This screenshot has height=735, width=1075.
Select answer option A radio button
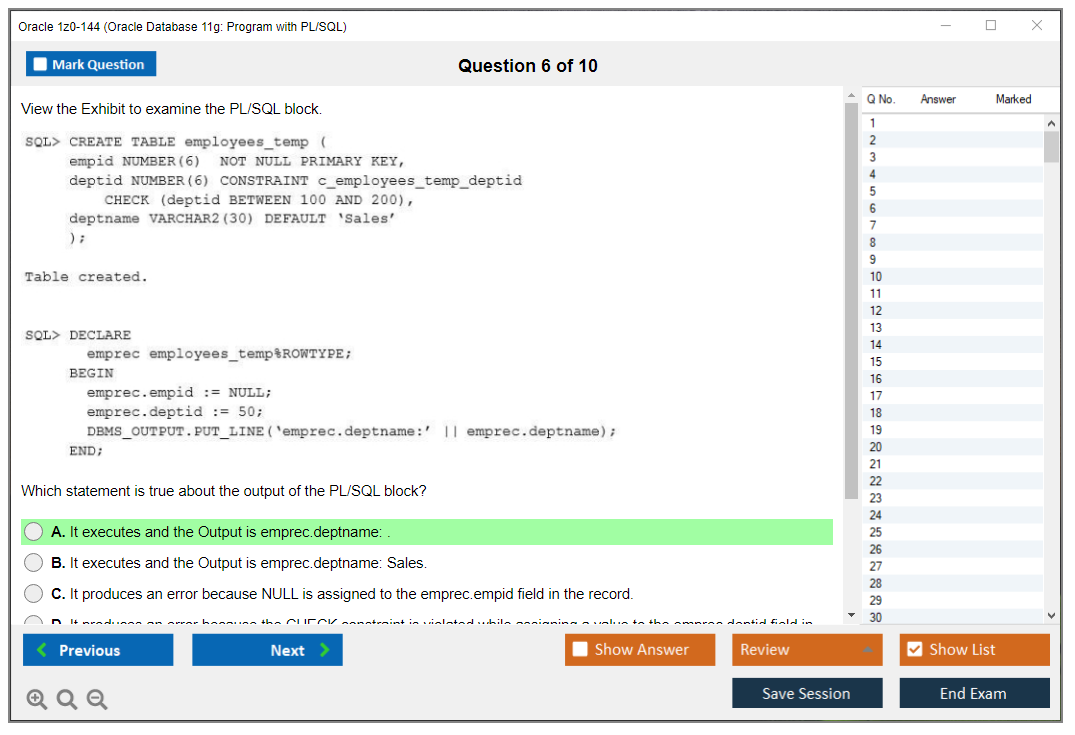(34, 532)
